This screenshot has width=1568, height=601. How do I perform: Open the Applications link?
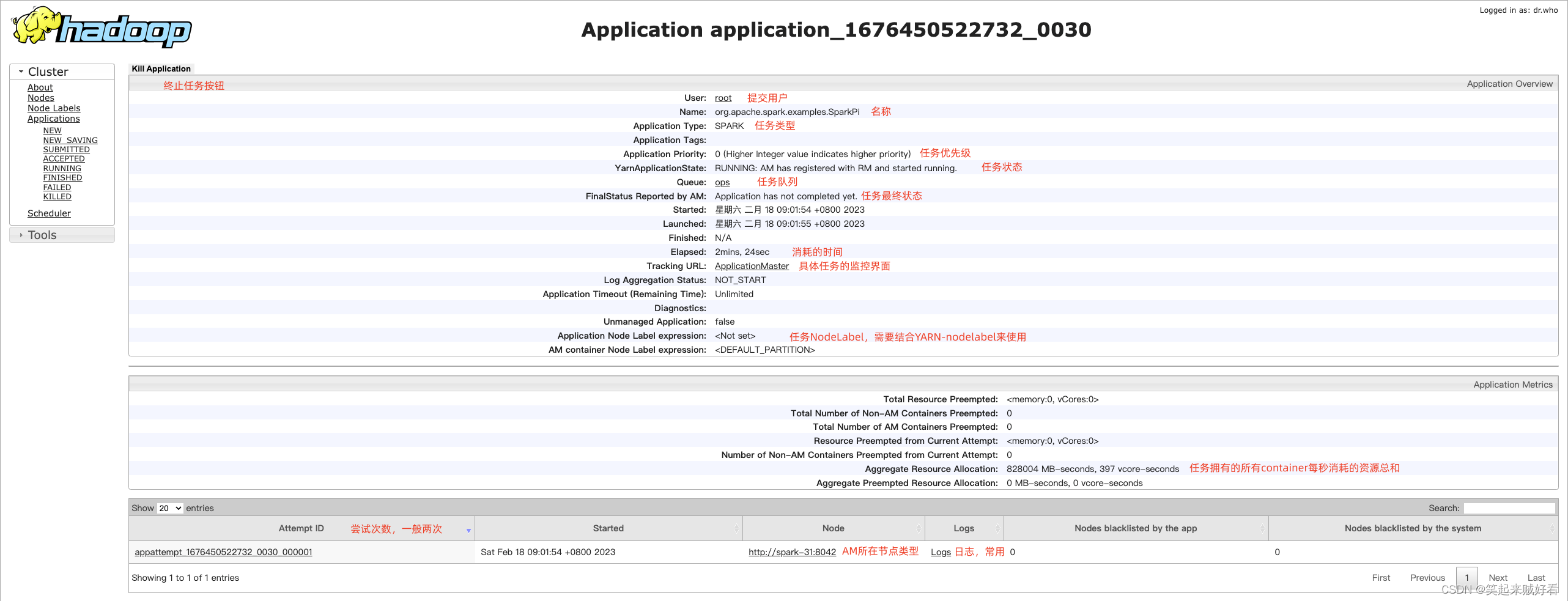tap(54, 119)
